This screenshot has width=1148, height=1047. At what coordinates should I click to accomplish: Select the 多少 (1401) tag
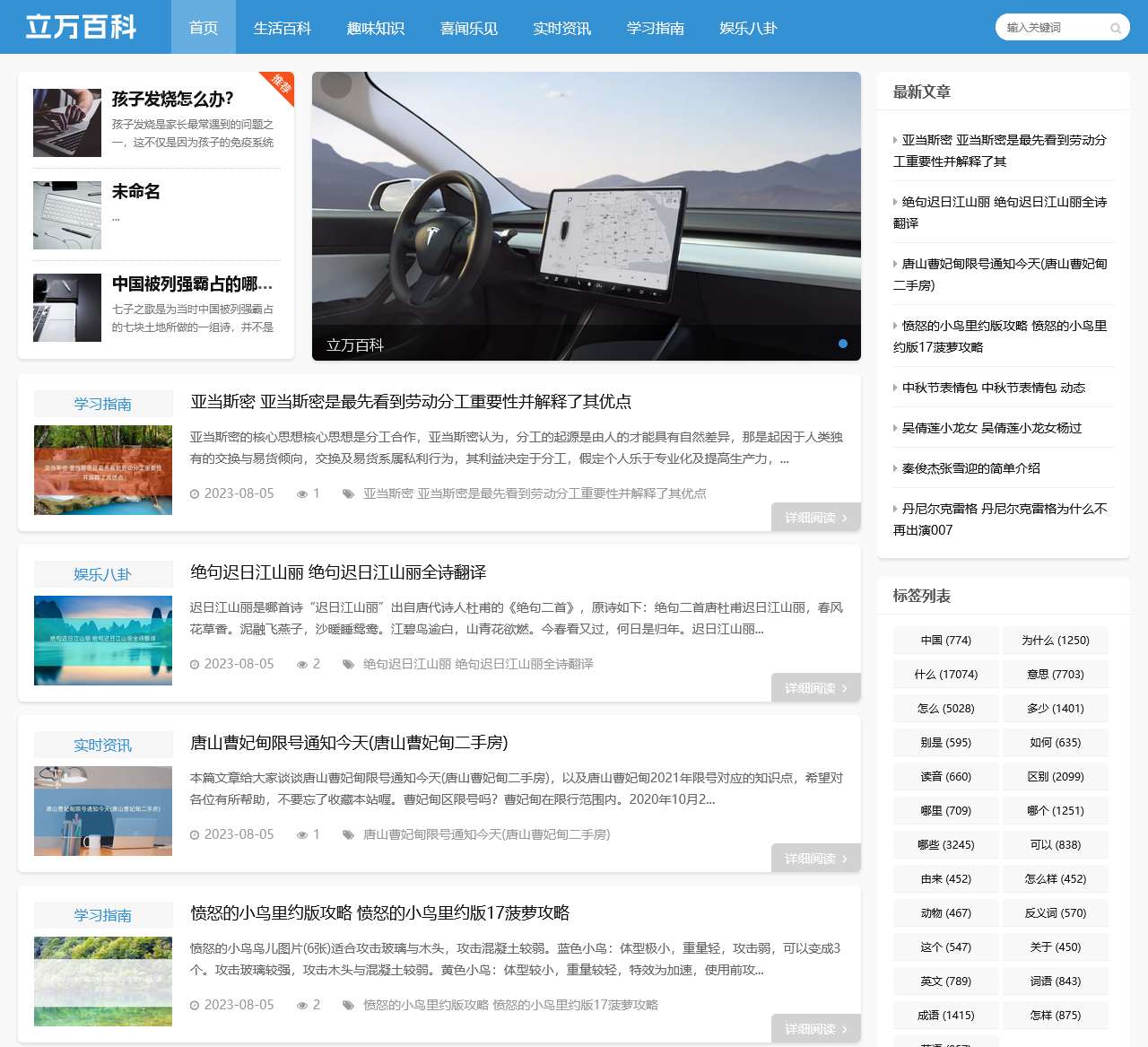click(1056, 709)
